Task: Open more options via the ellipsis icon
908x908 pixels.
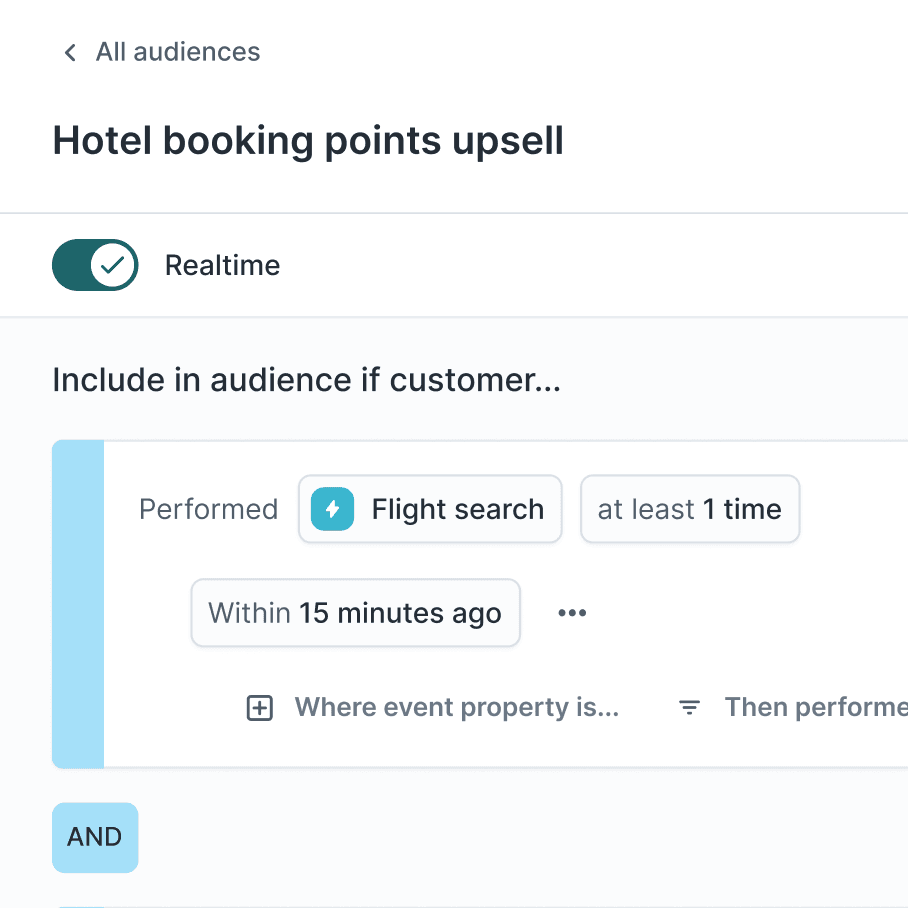Action: tap(572, 612)
